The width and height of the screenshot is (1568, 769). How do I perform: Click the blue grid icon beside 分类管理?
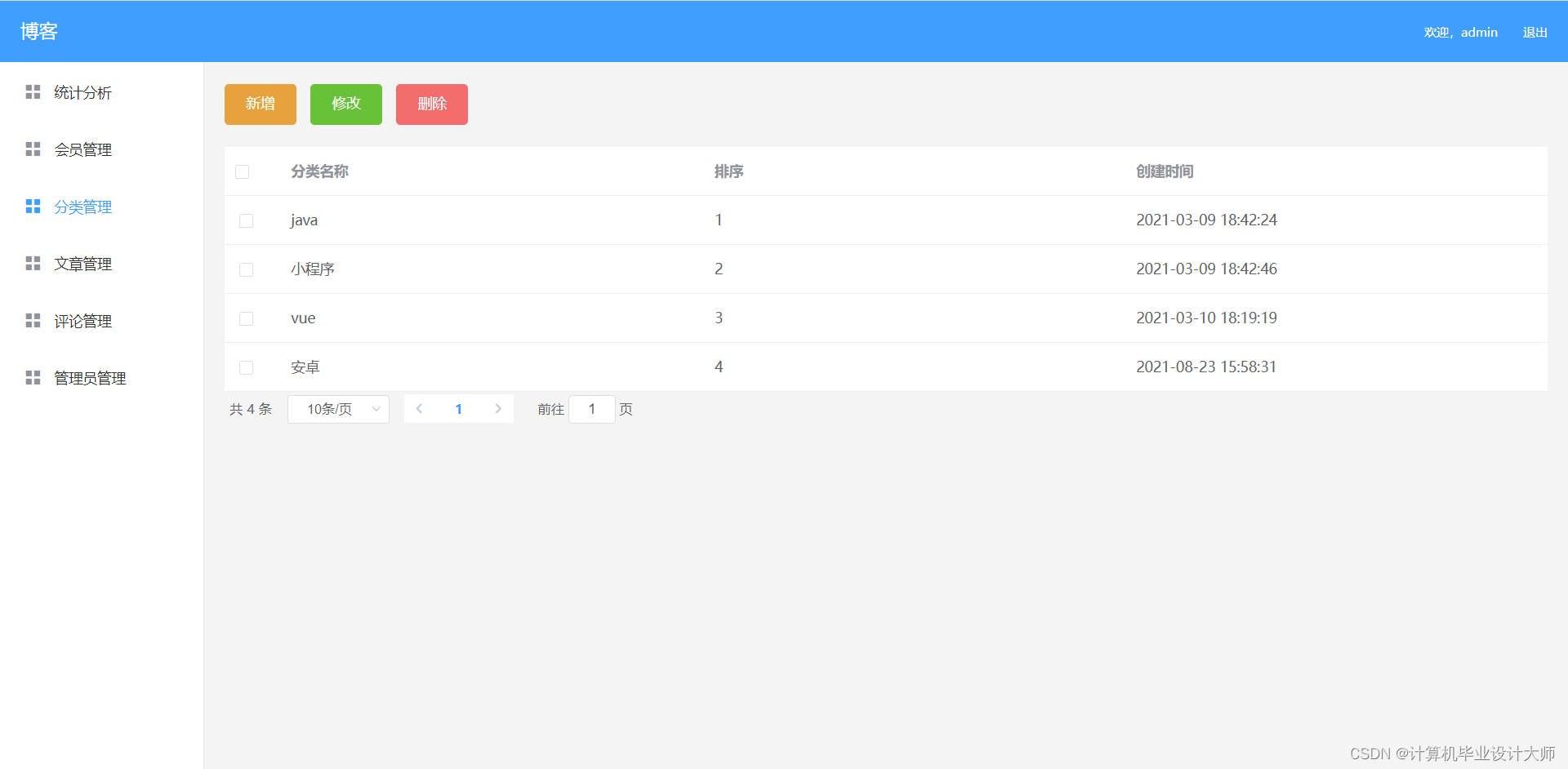[33, 207]
